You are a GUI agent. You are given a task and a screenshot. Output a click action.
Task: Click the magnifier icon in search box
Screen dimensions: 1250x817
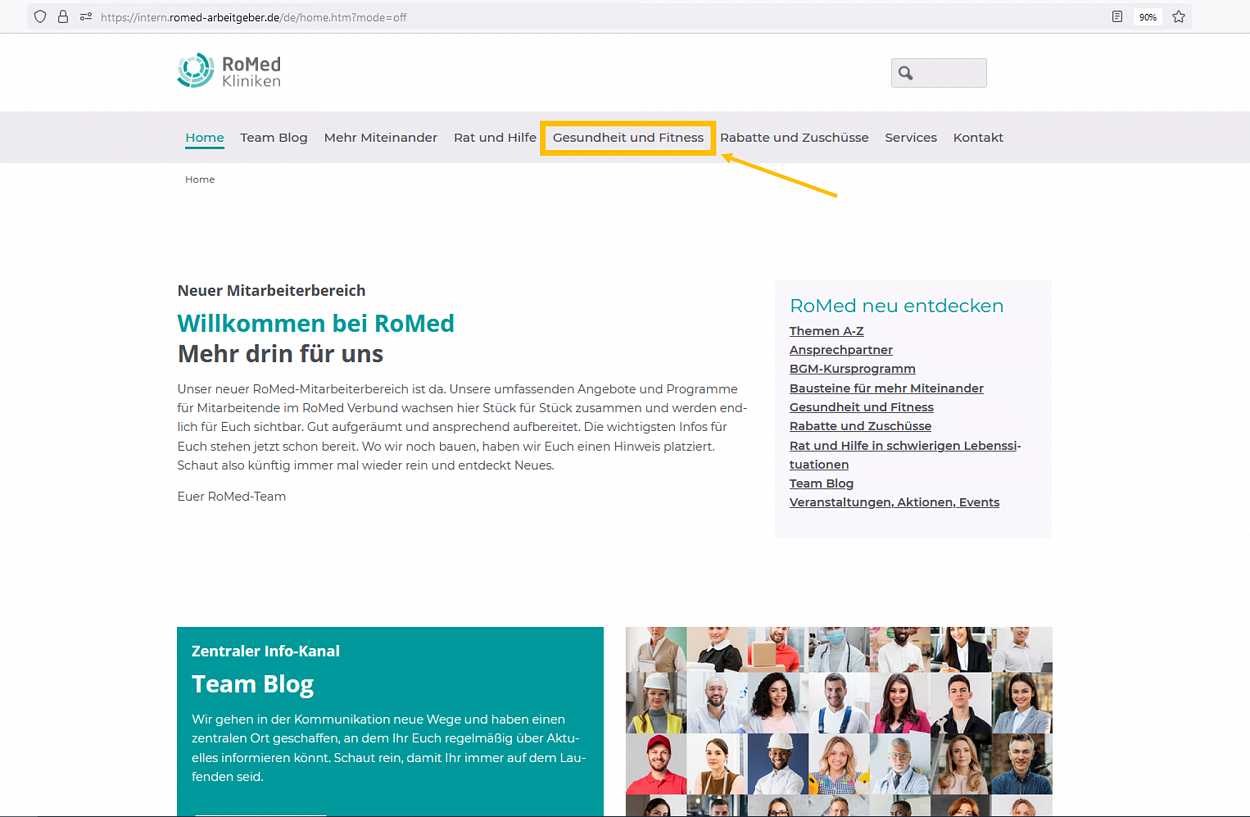(x=906, y=73)
